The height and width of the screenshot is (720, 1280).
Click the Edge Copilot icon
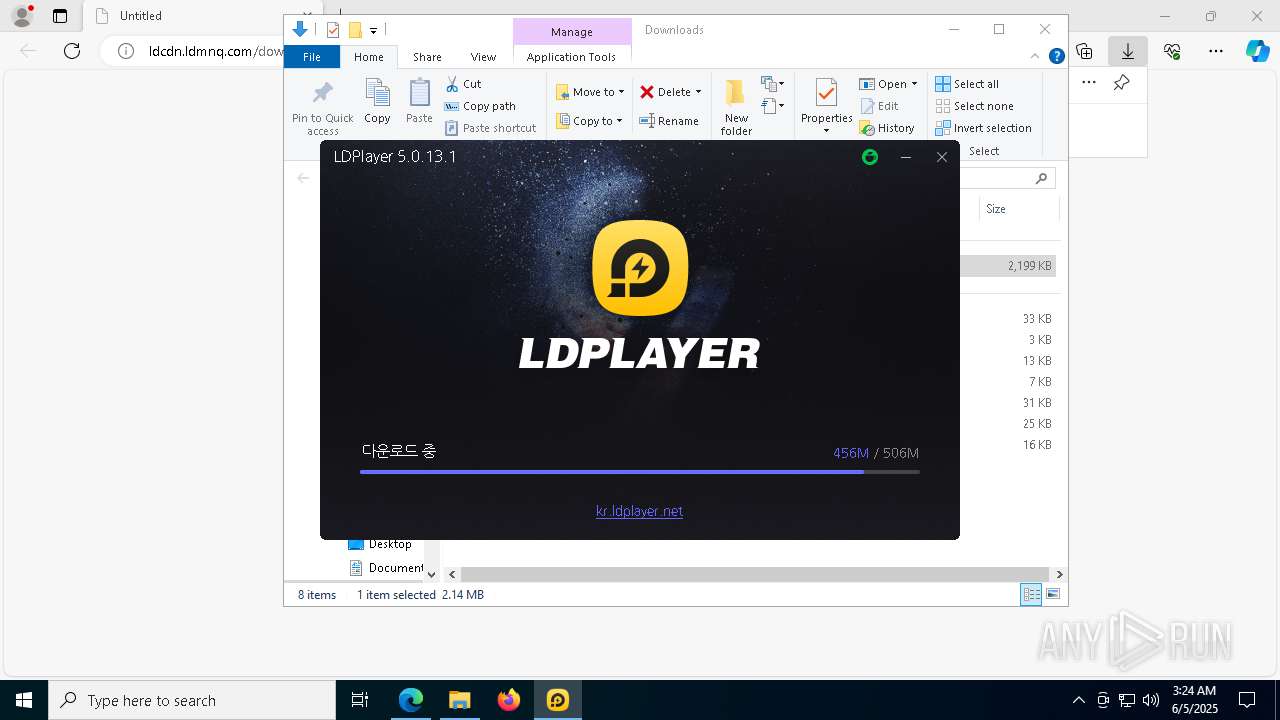click(x=1258, y=51)
